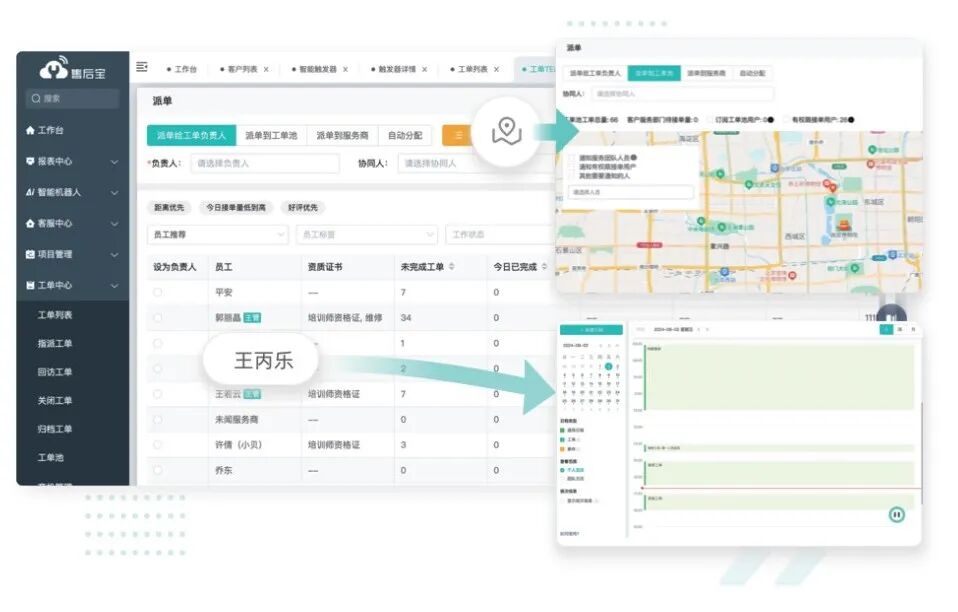The image size is (958, 612).
Task: Click the orange list menu button
Action: (457, 135)
